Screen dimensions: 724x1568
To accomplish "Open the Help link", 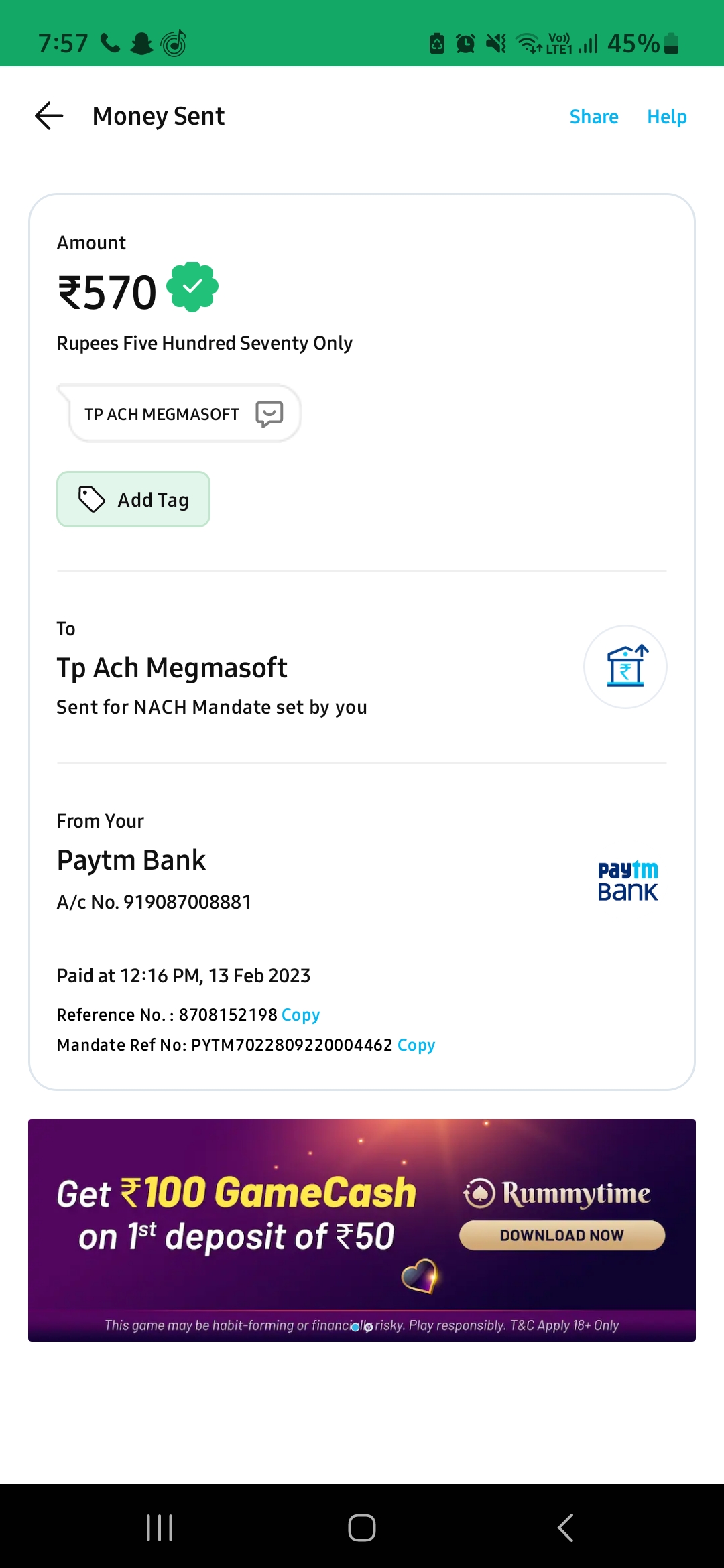I will click(666, 117).
